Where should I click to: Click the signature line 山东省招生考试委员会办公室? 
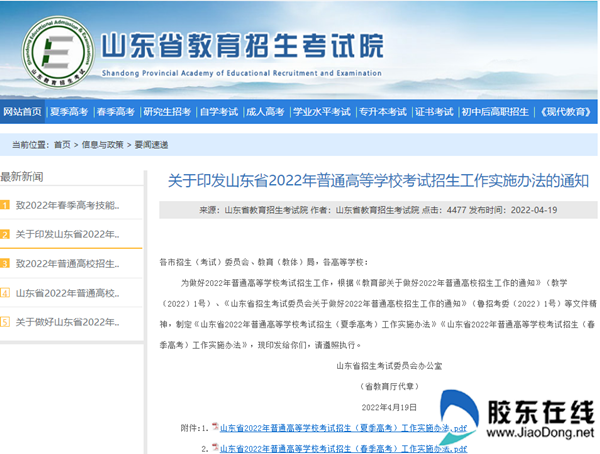click(389, 366)
